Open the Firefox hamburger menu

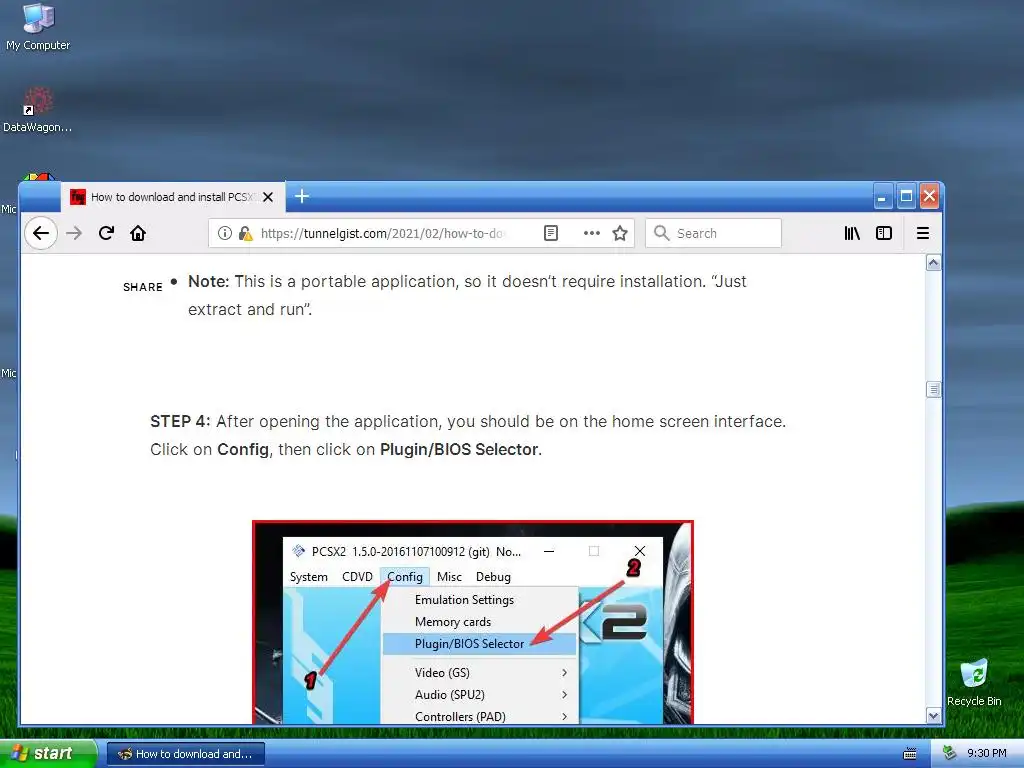point(923,233)
